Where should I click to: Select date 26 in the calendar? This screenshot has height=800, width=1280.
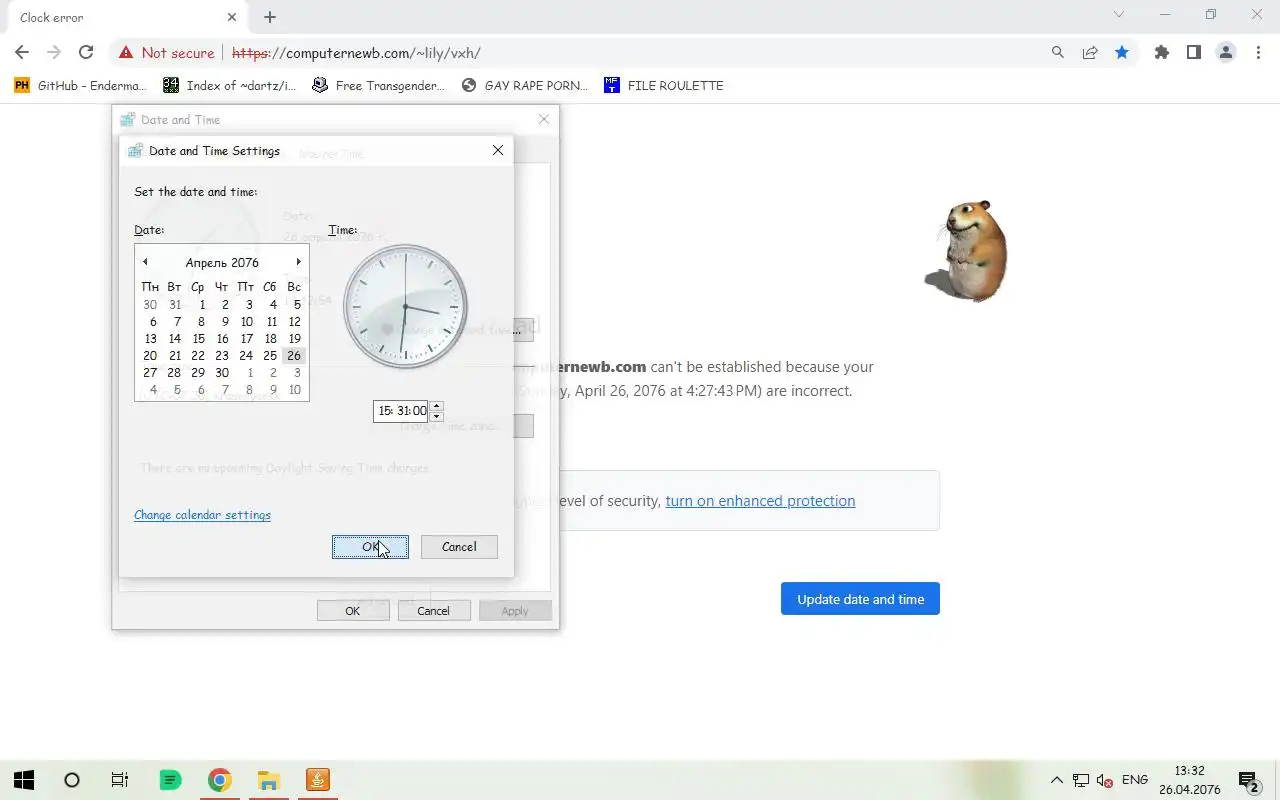click(293, 355)
